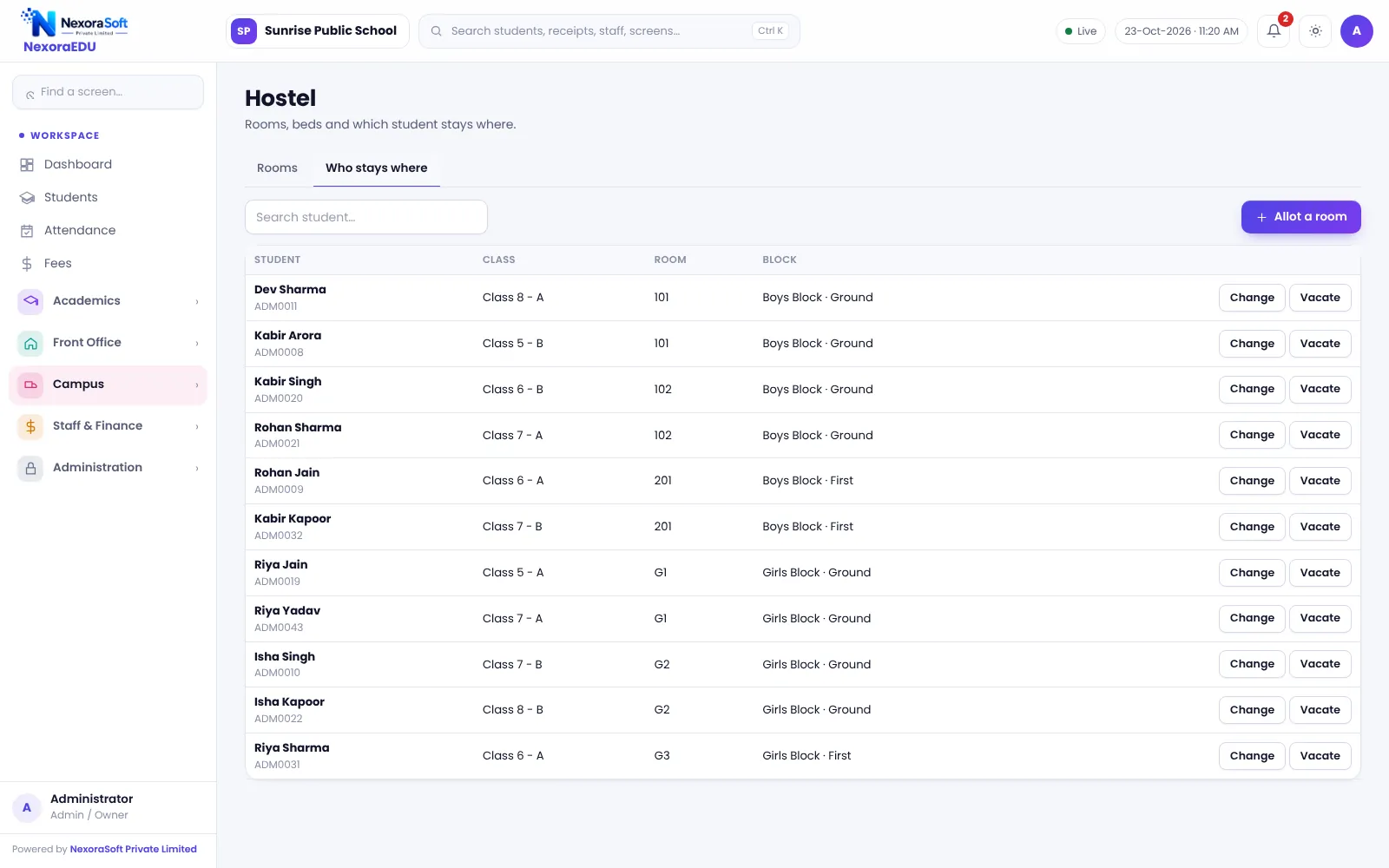1389x868 pixels.
Task: Expand the Campus menu chevron
Action: (197, 385)
